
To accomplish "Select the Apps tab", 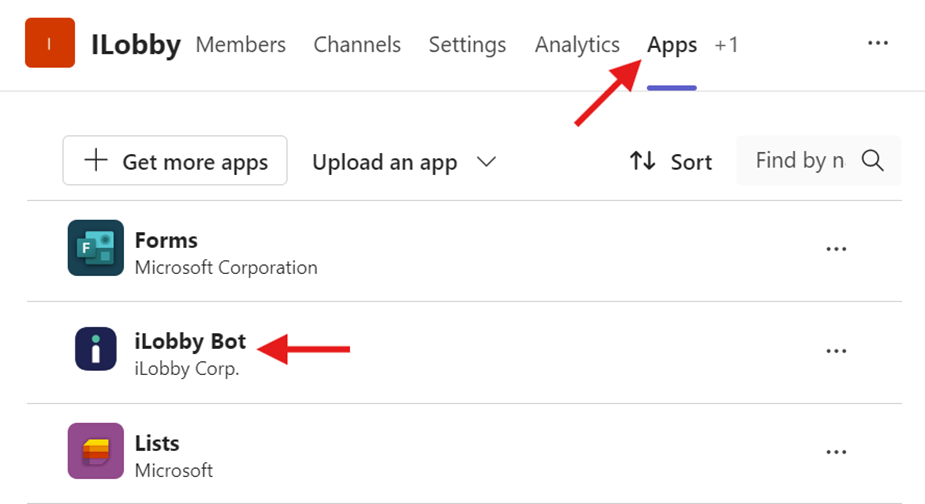I will click(x=672, y=45).
